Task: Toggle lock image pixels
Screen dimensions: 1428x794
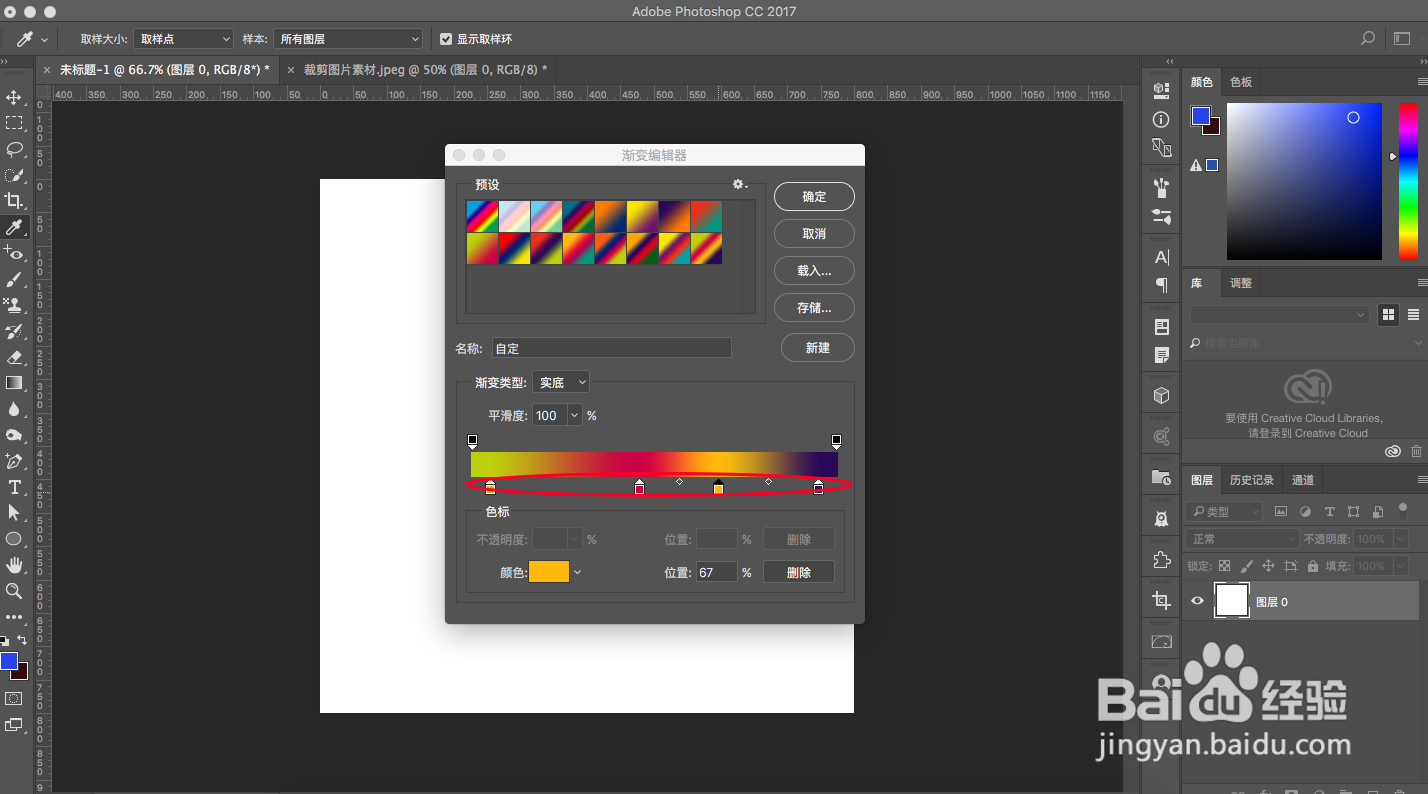Action: [x=1246, y=566]
